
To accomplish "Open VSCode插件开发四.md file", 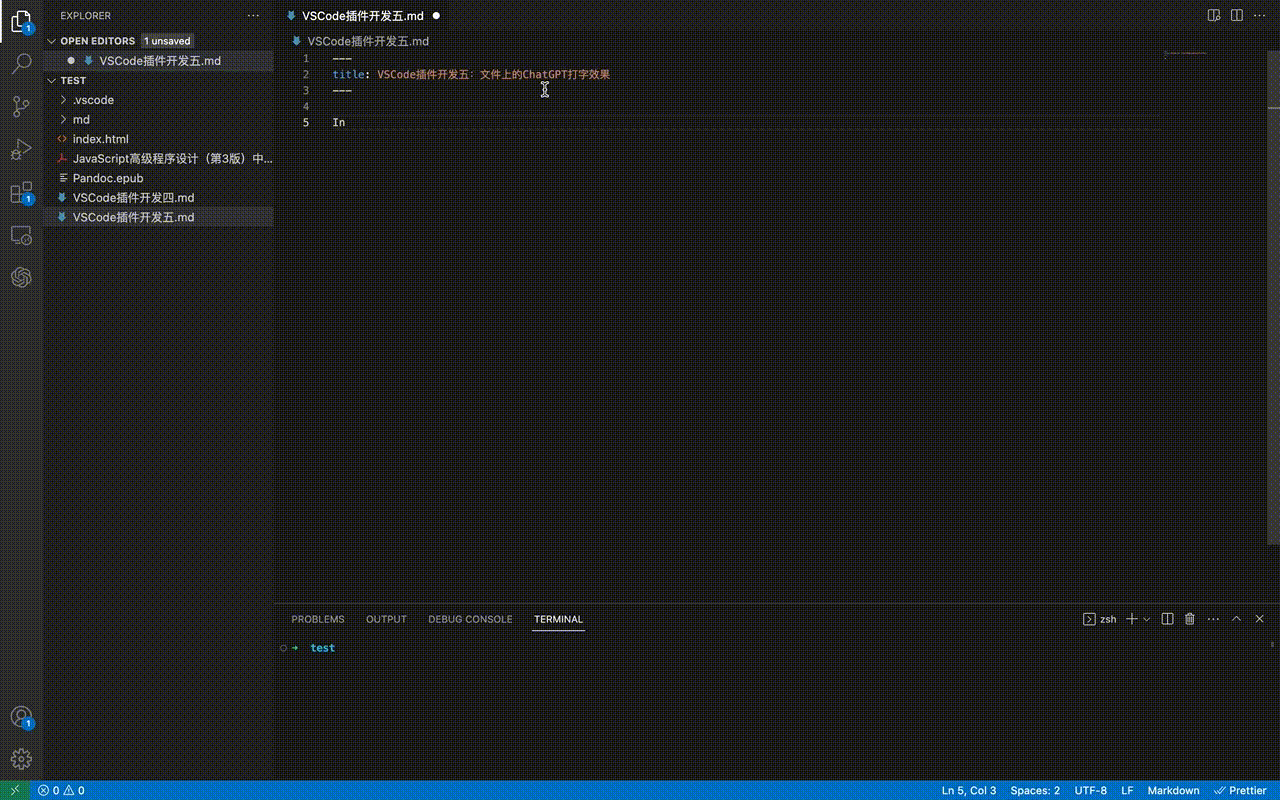I will point(158,197).
